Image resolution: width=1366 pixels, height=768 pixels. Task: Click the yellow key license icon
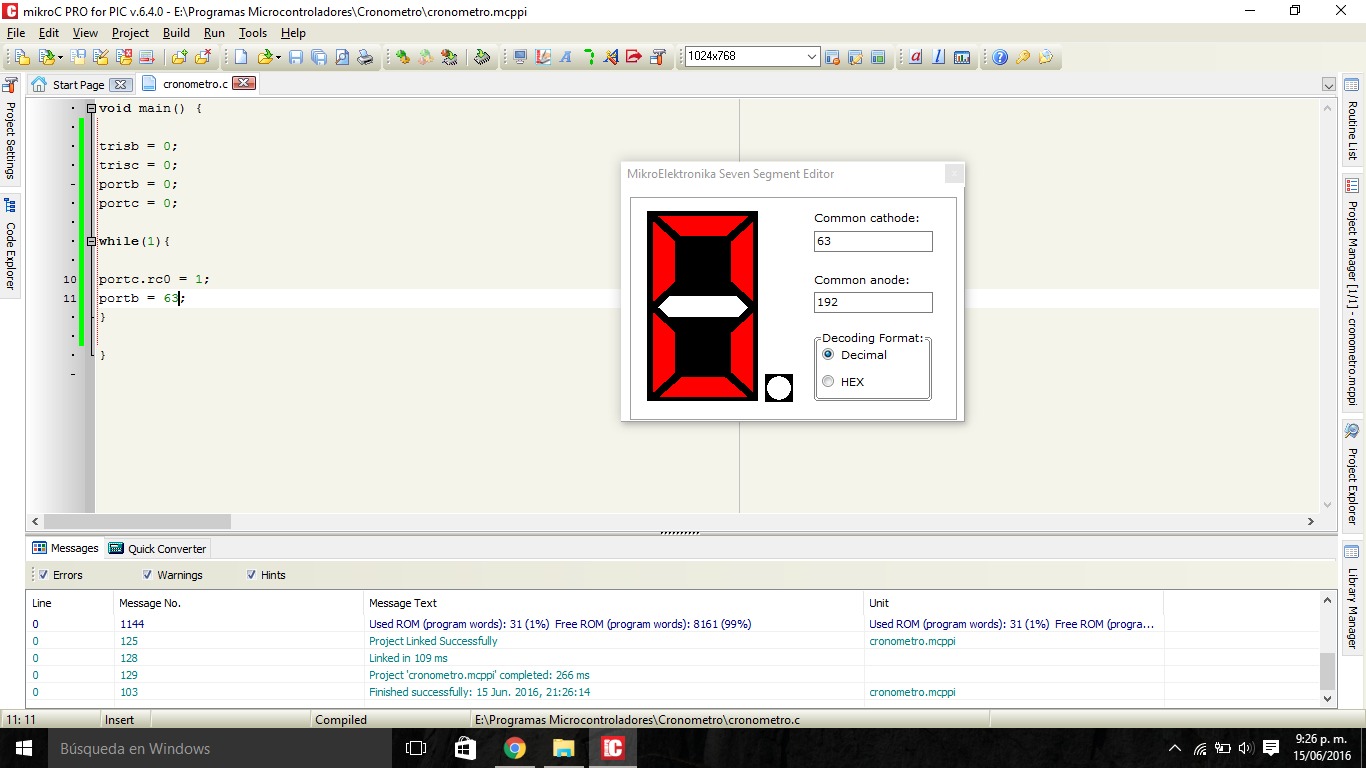pyautogui.click(x=1023, y=57)
